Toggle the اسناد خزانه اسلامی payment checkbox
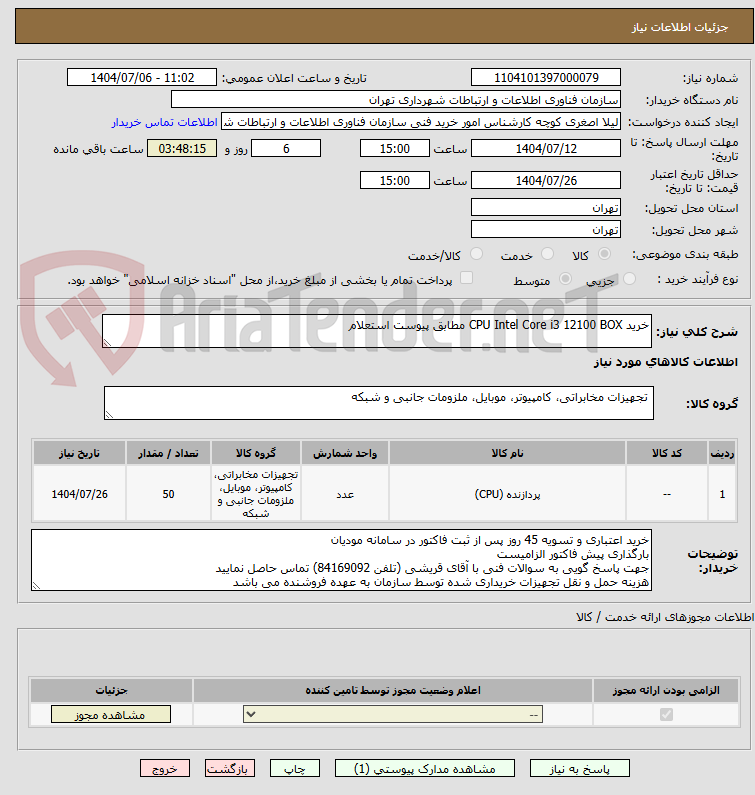Screen dimensions: 755x795 pyautogui.click(x=466, y=278)
